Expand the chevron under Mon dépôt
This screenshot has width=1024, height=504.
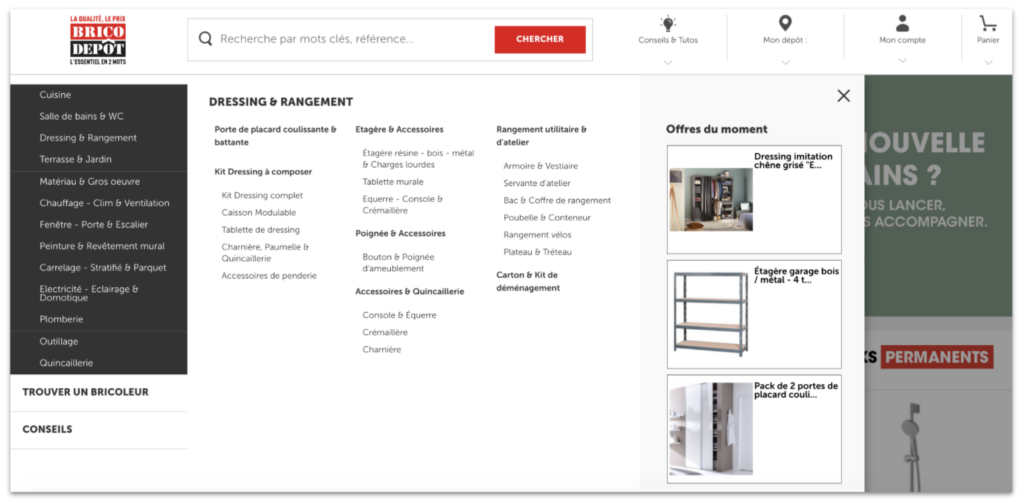pos(785,62)
